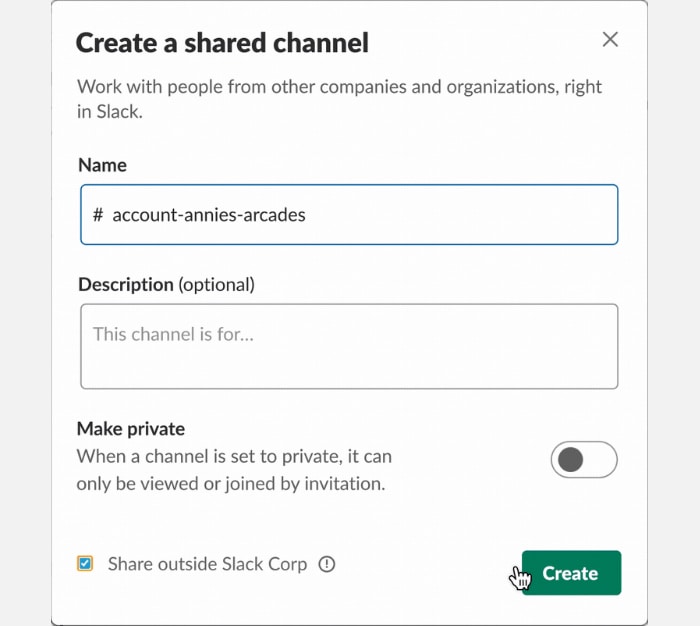Toggle the Make private switch

tap(584, 460)
